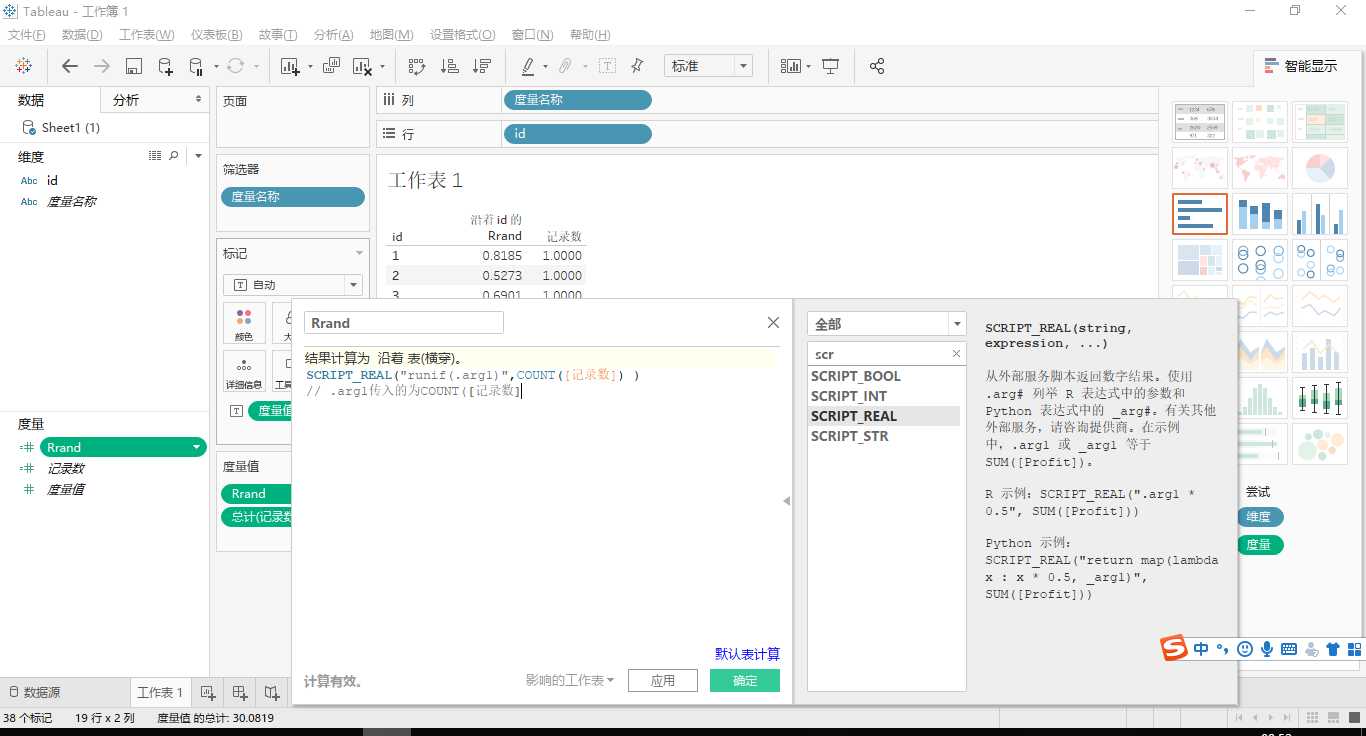Viewport: 1366px width, 736px height.
Task: Click the 默认表计算 link
Action: pos(747,654)
